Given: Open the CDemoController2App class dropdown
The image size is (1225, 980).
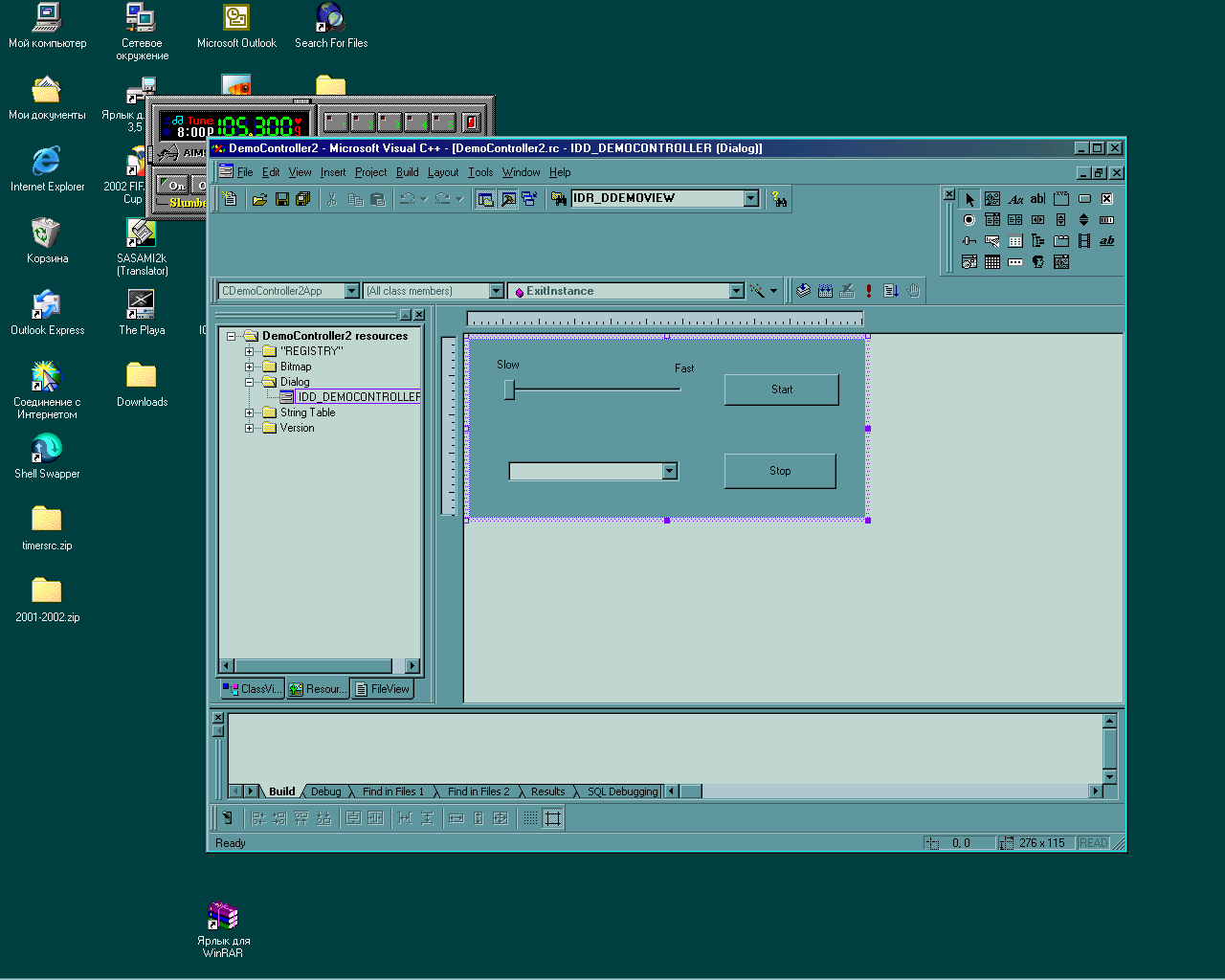Looking at the screenshot, I should tap(351, 291).
